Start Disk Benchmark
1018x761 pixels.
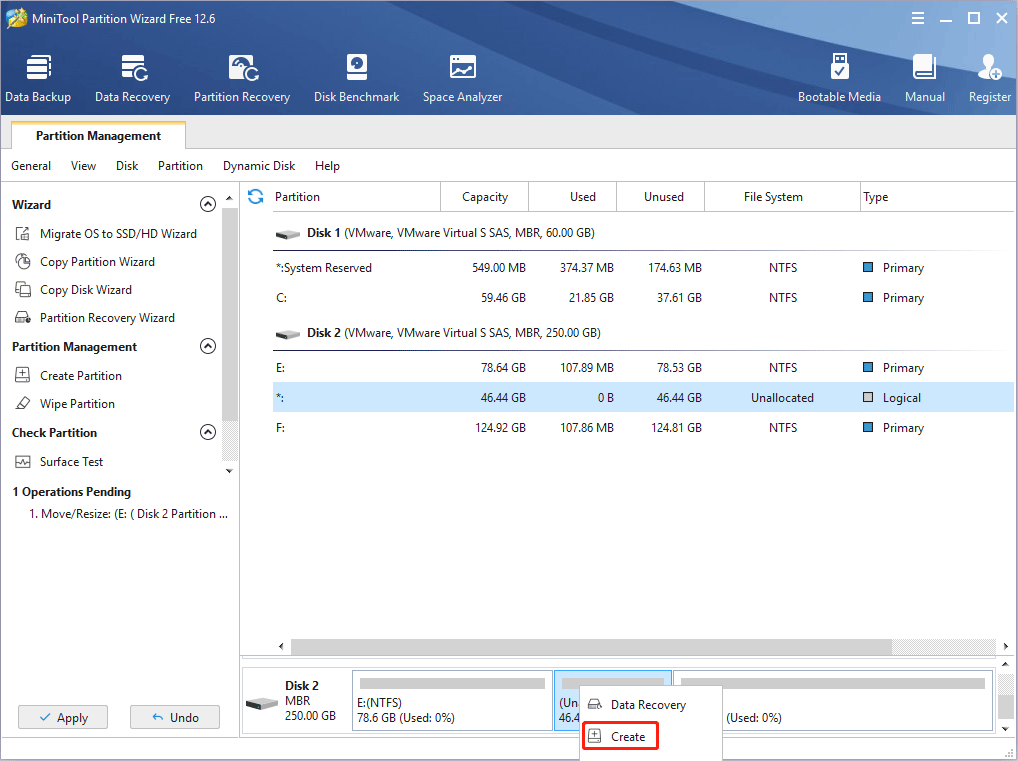[356, 79]
